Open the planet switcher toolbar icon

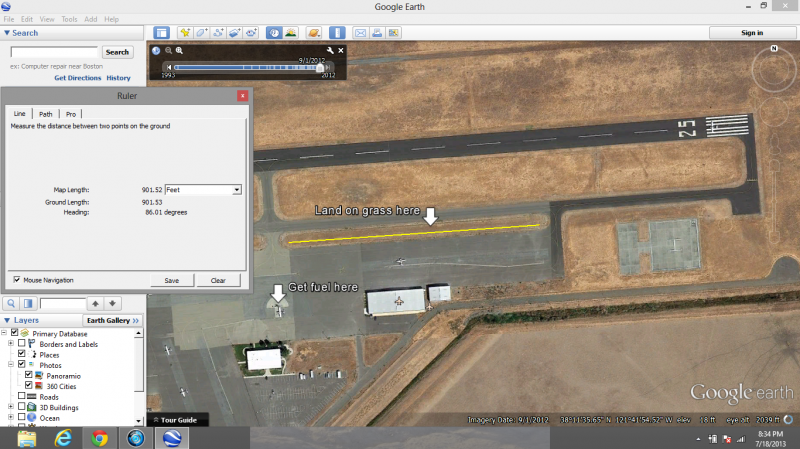(x=313, y=33)
